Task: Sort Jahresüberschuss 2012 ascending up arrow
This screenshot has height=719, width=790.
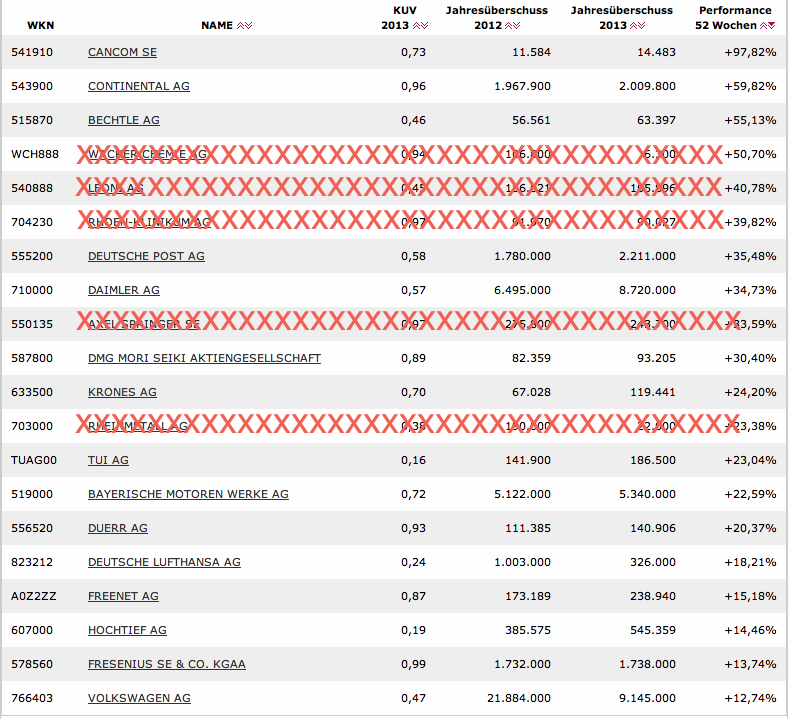Action: (x=508, y=26)
